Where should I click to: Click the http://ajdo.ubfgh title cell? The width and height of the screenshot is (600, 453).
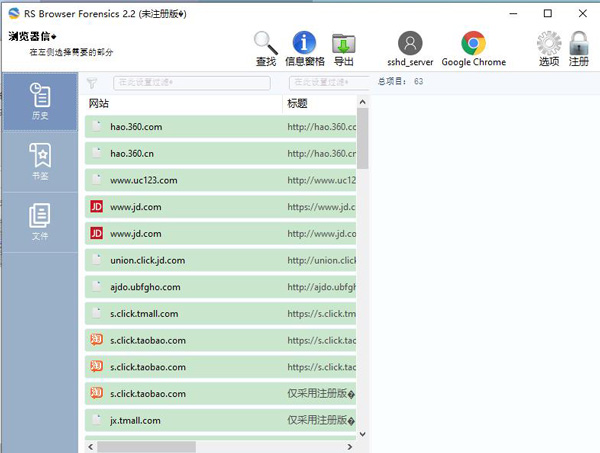tap(321, 287)
